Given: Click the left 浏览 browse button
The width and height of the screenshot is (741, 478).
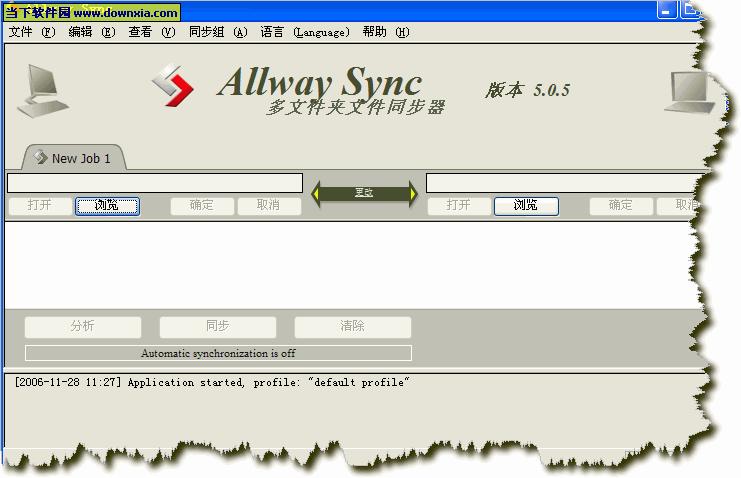Looking at the screenshot, I should click(x=107, y=206).
